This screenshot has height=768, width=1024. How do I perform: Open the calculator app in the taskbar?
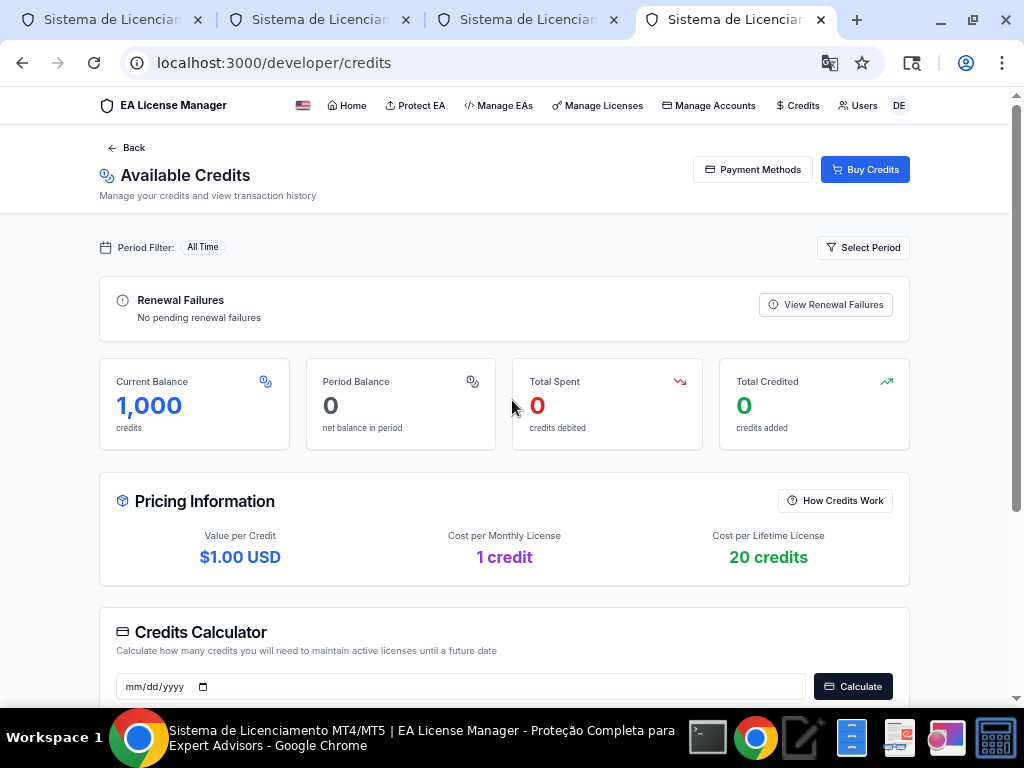[996, 738]
